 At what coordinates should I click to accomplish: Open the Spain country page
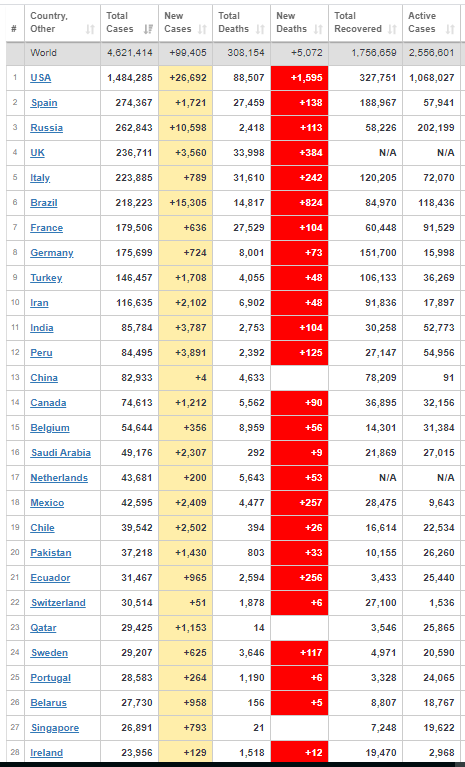click(x=44, y=103)
